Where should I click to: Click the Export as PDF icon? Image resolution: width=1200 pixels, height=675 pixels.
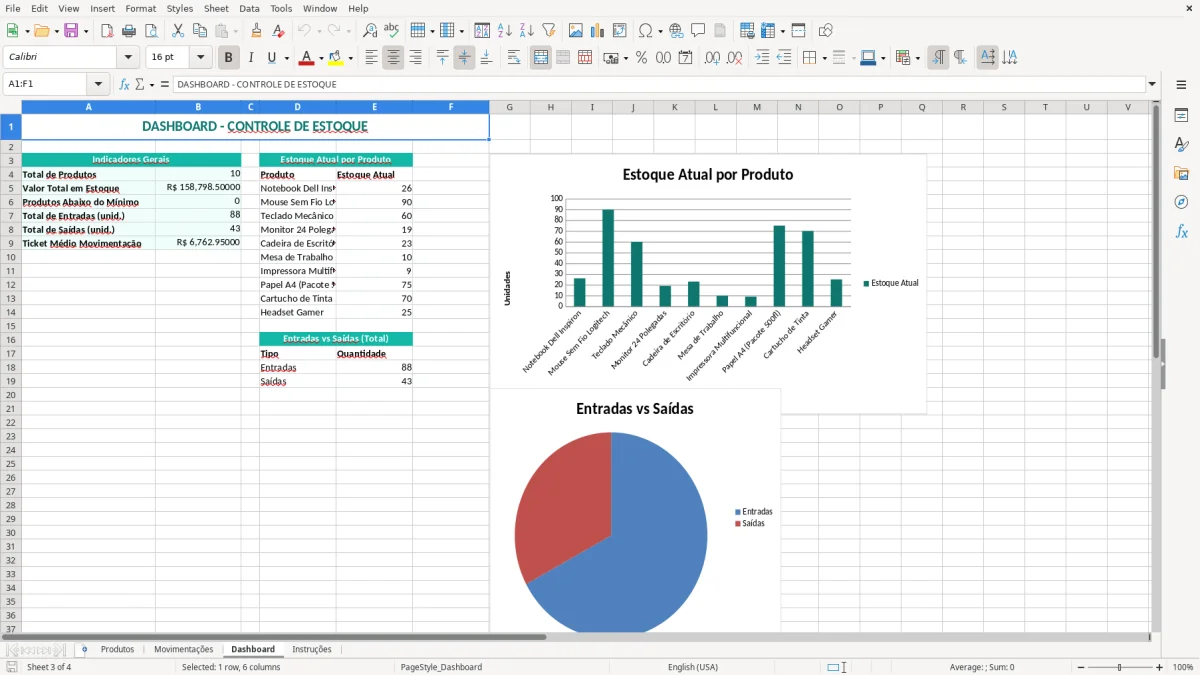tap(107, 30)
